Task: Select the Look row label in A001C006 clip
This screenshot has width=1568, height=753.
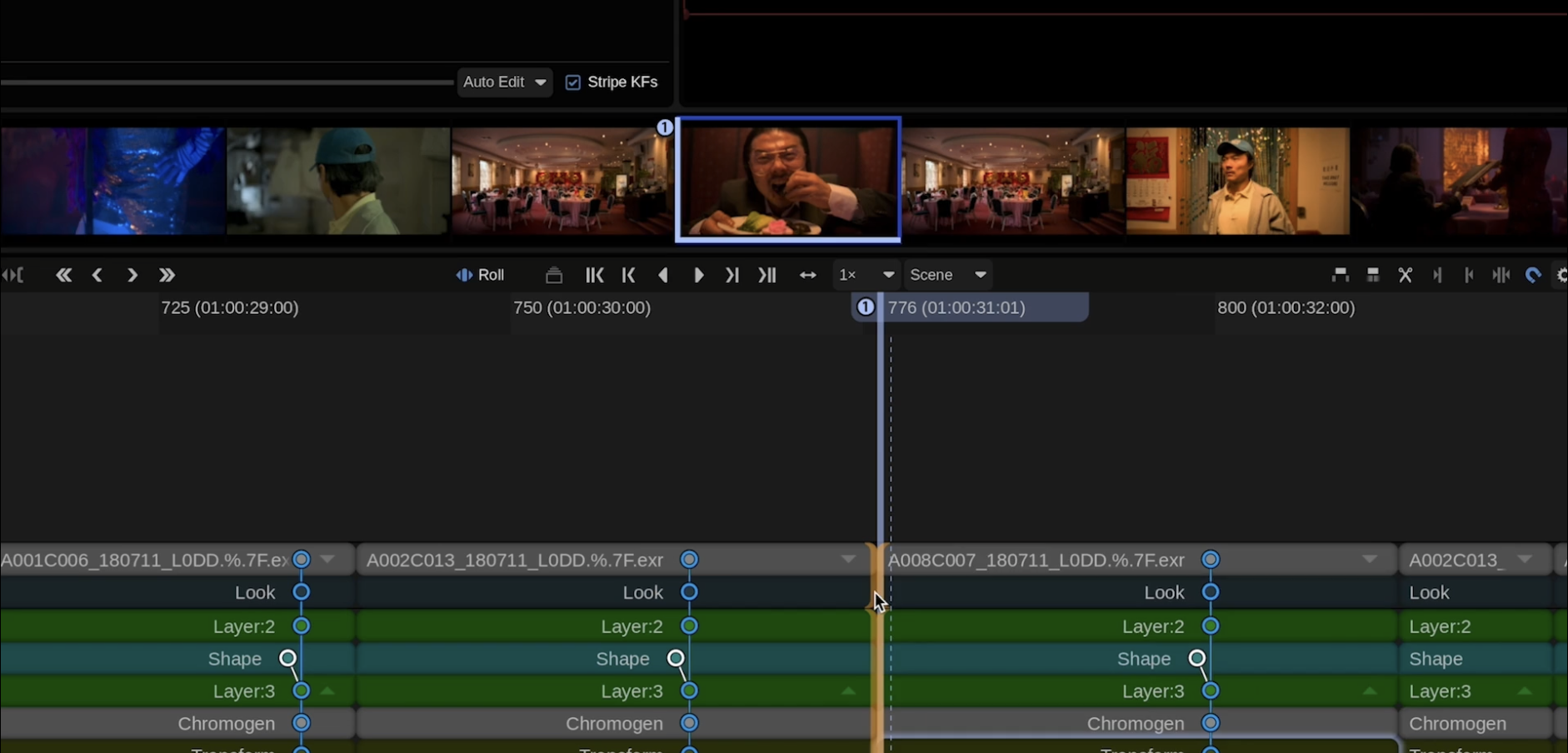Action: [x=255, y=592]
